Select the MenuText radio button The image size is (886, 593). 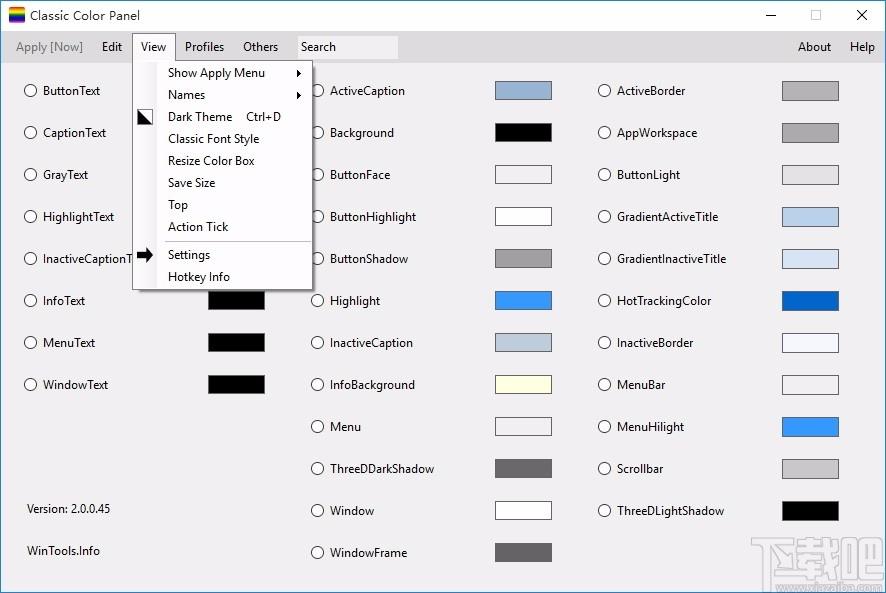[x=31, y=343]
